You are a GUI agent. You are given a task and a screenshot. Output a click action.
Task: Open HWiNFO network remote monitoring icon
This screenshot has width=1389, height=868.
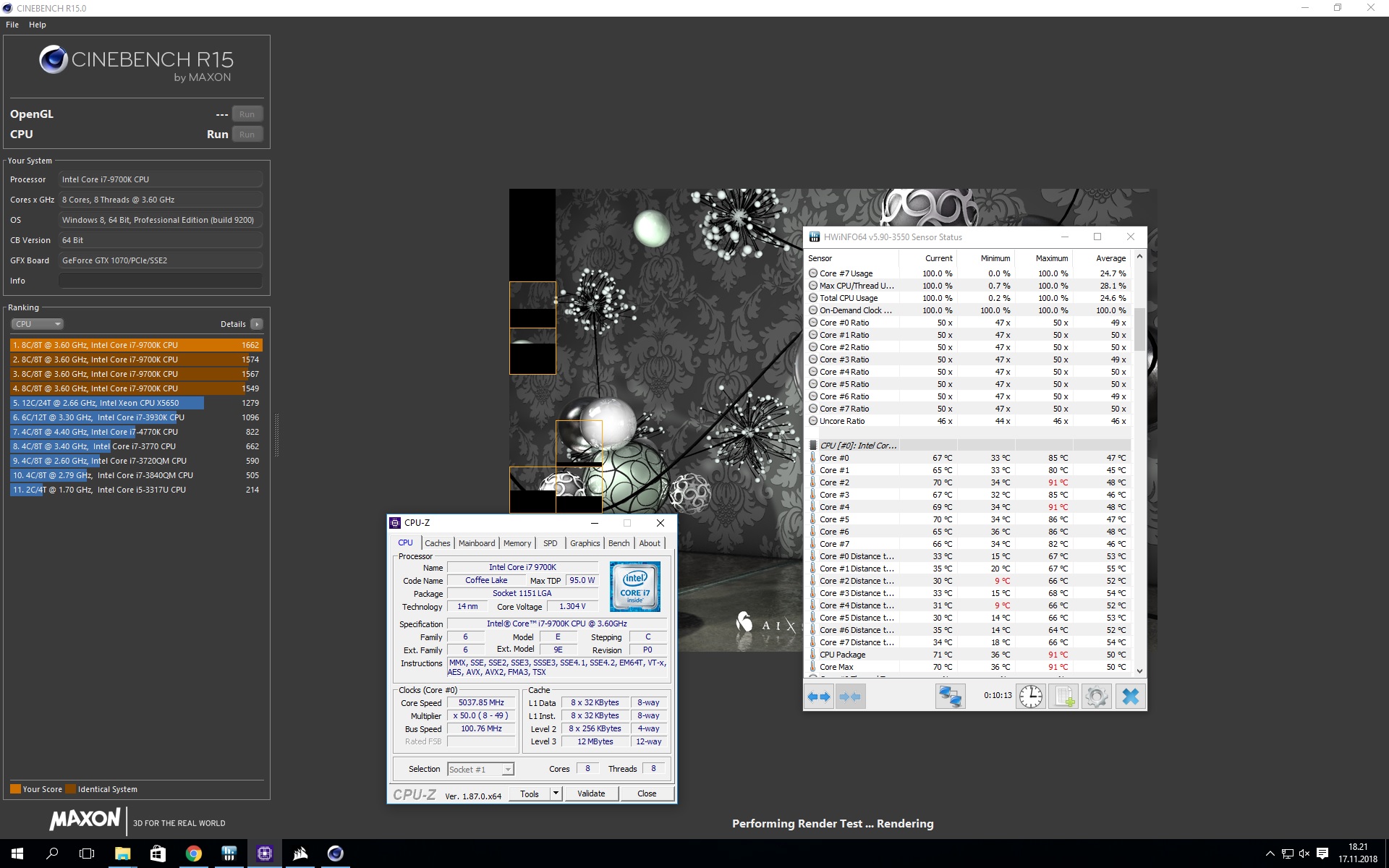[x=950, y=697]
